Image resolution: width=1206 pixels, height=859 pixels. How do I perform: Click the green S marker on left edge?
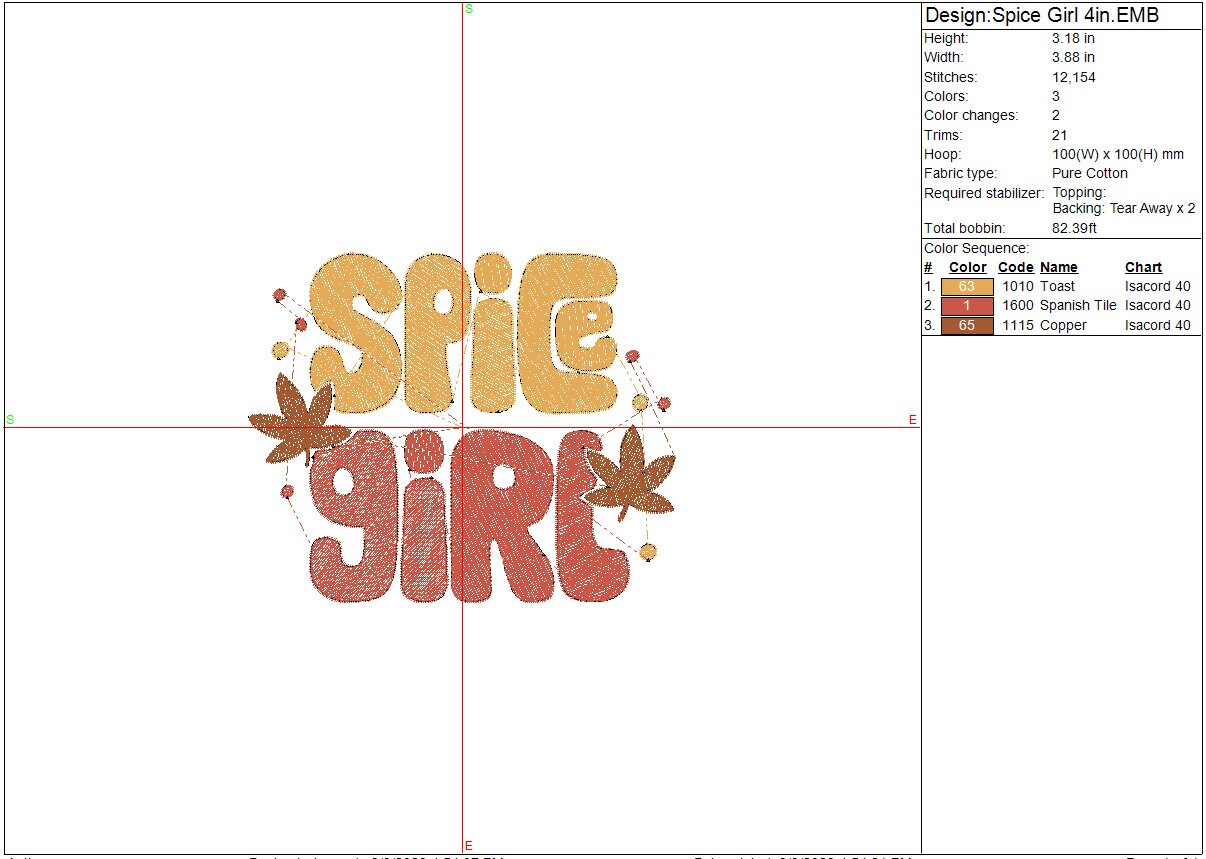(10, 420)
